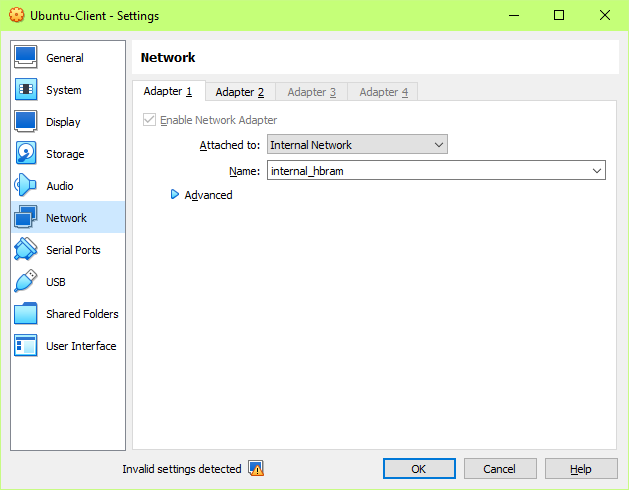Click the Cancel button
The width and height of the screenshot is (629, 490).
tap(500, 469)
